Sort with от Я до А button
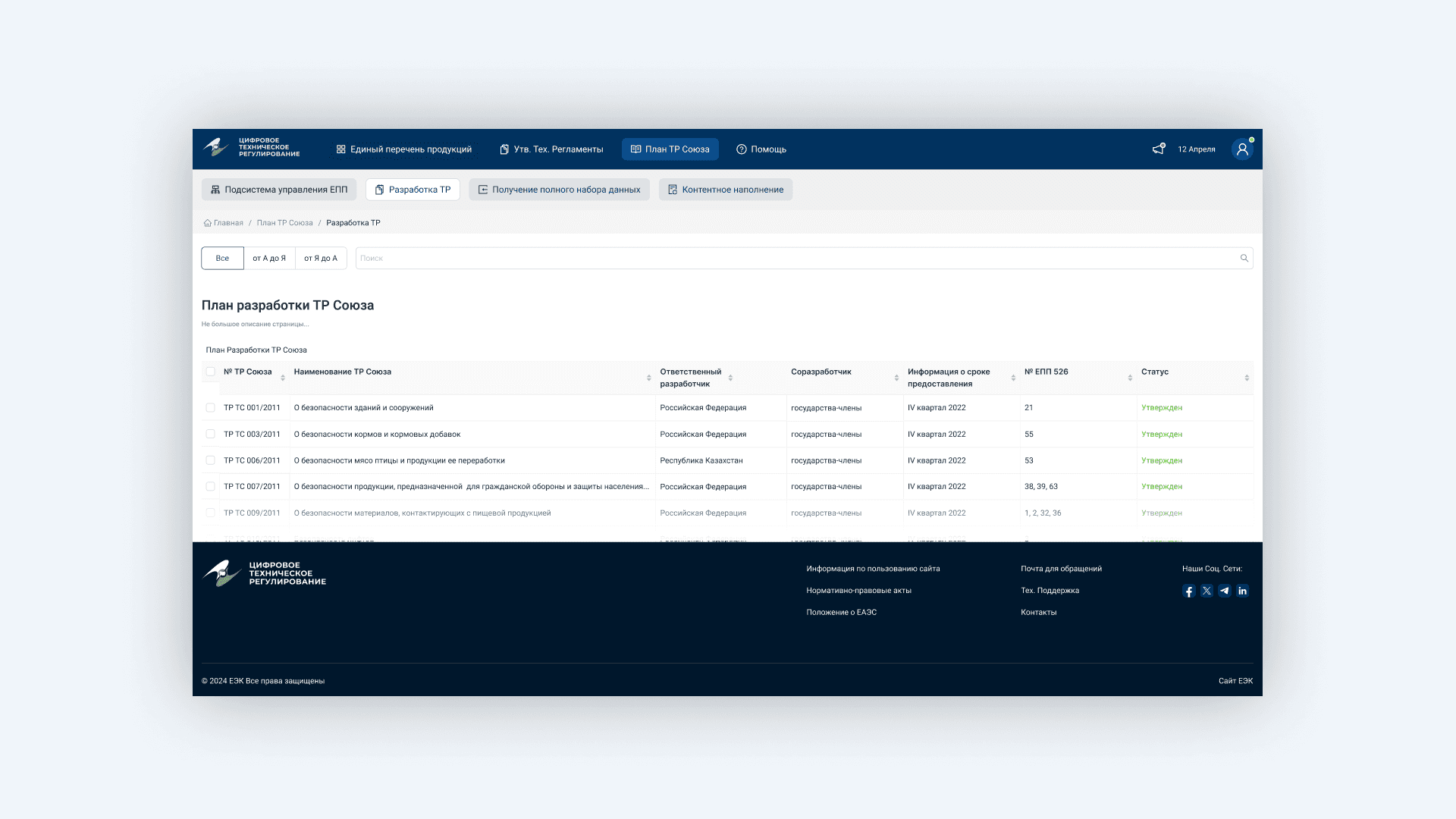The width and height of the screenshot is (1456, 819). pyautogui.click(x=321, y=258)
